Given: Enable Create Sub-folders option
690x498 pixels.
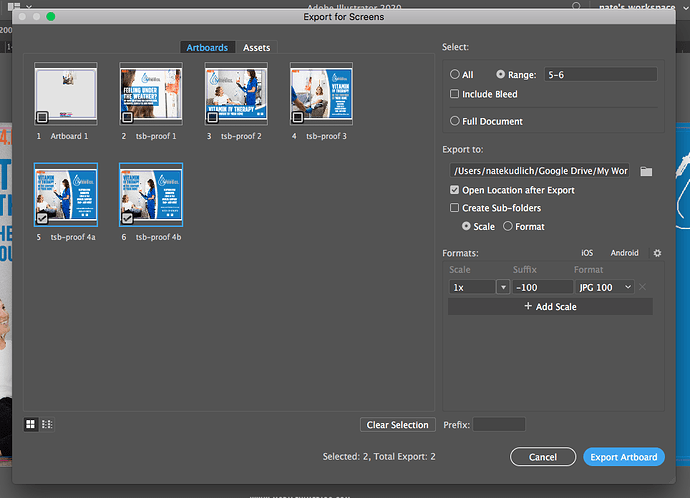Looking at the screenshot, I should (454, 208).
